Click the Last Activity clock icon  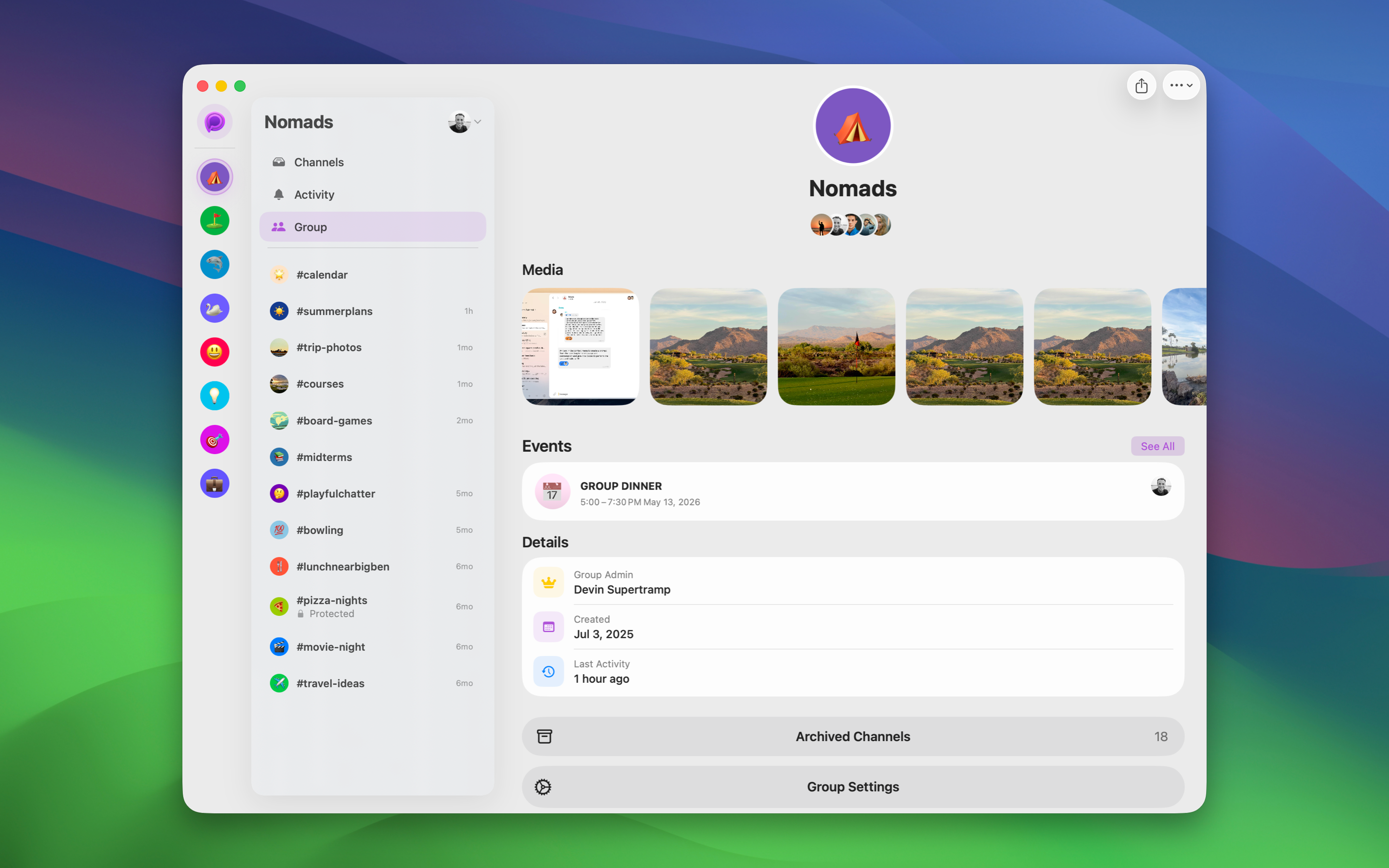point(549,672)
